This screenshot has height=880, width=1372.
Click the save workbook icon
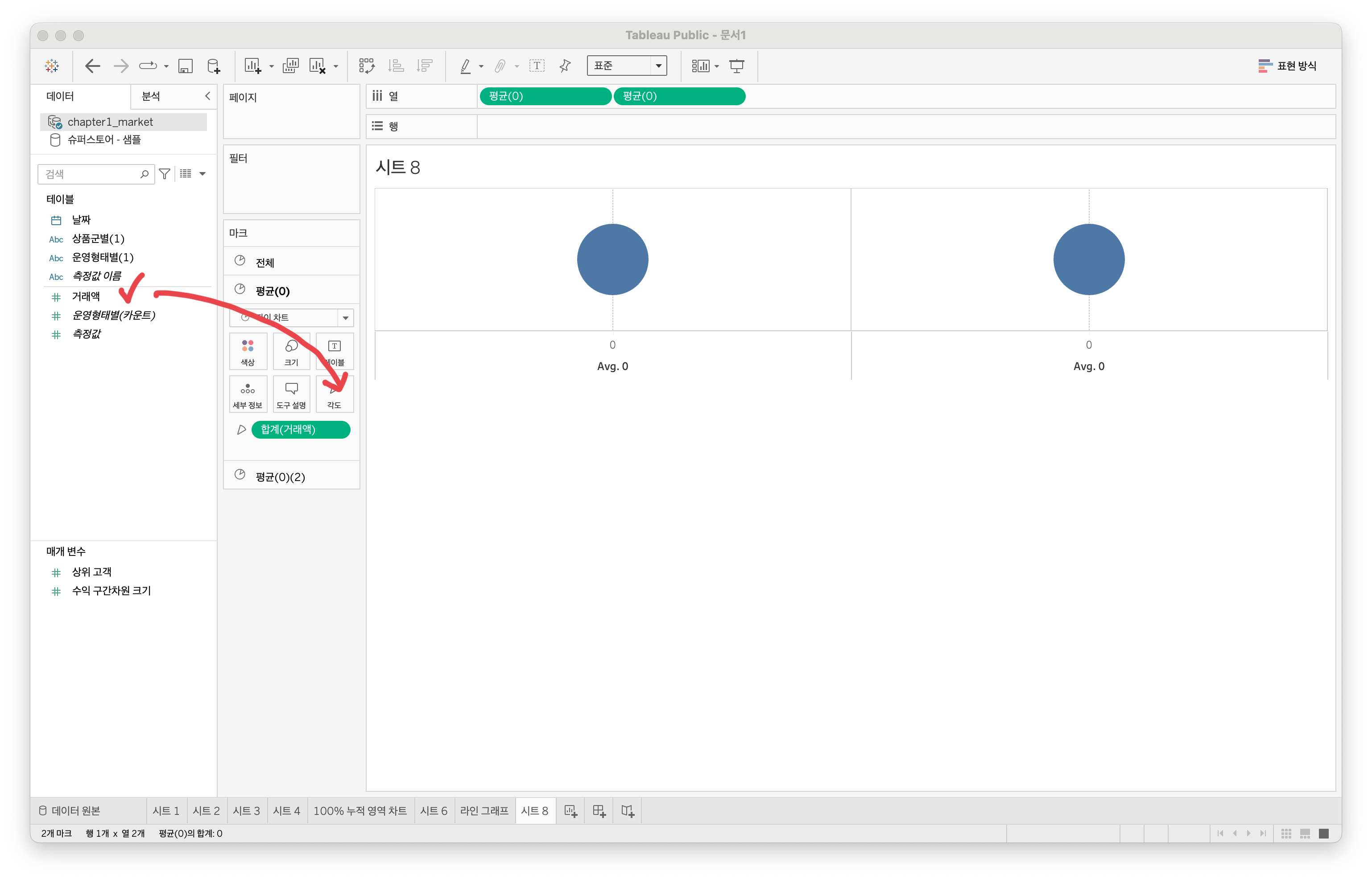pos(185,66)
